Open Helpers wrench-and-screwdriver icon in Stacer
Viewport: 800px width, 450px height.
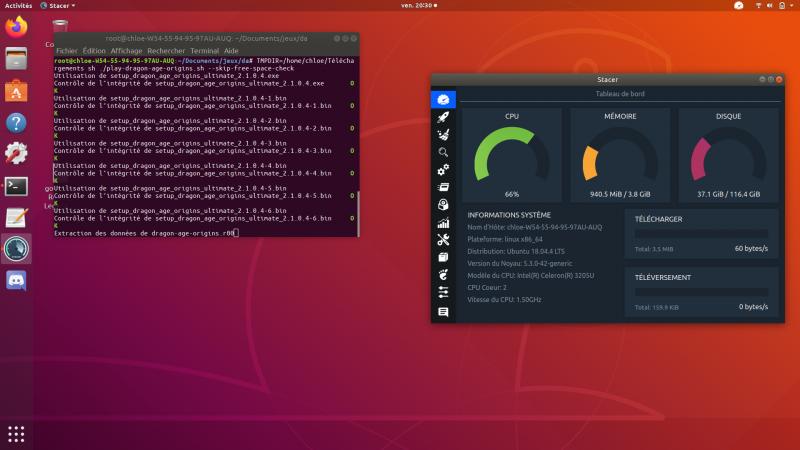(443, 240)
